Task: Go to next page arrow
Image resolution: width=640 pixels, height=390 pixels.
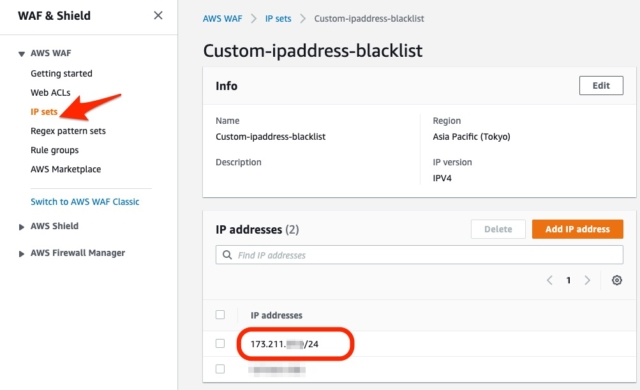Action: [587, 280]
